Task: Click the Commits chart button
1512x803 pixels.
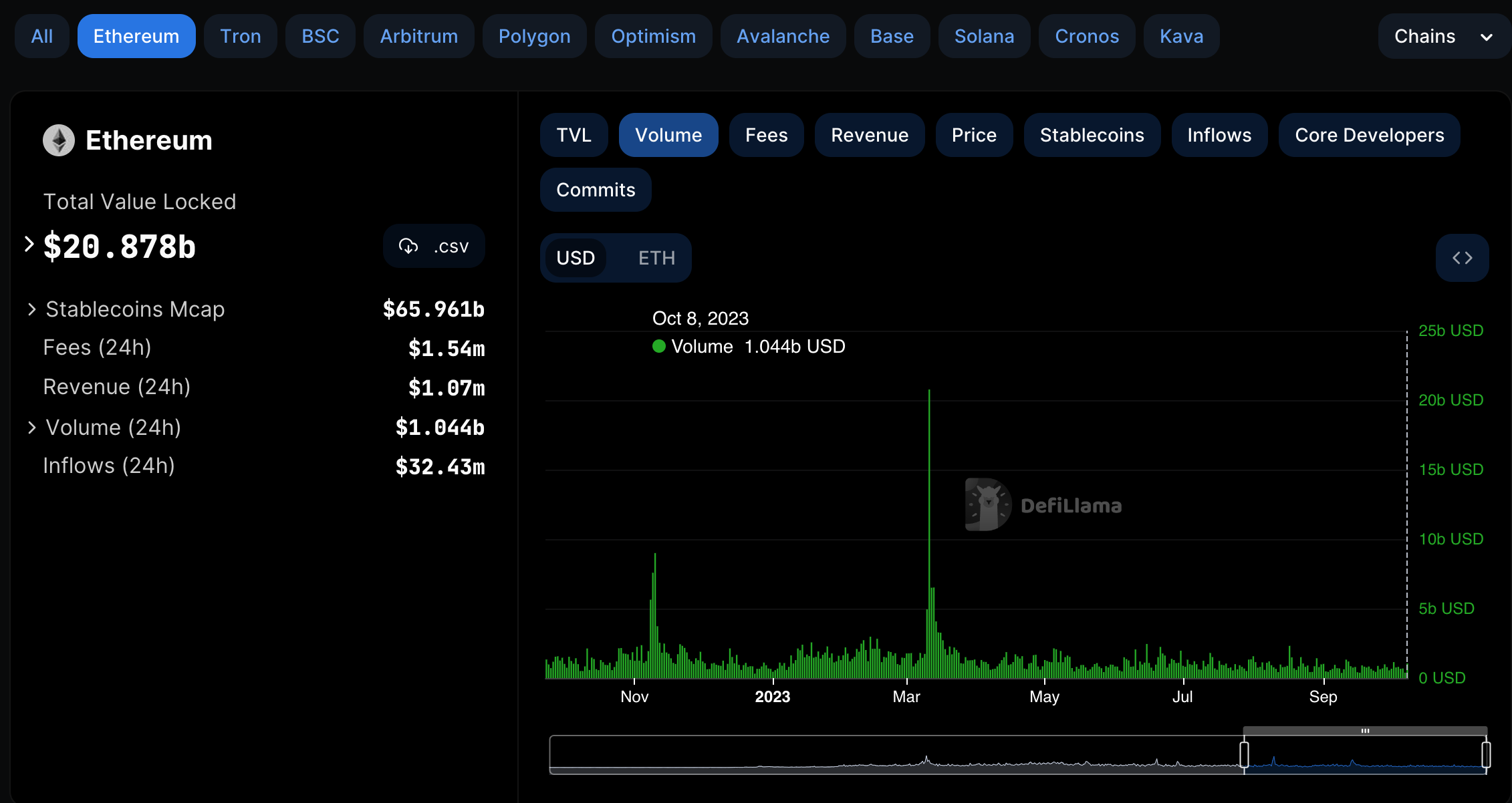Action: pos(596,190)
